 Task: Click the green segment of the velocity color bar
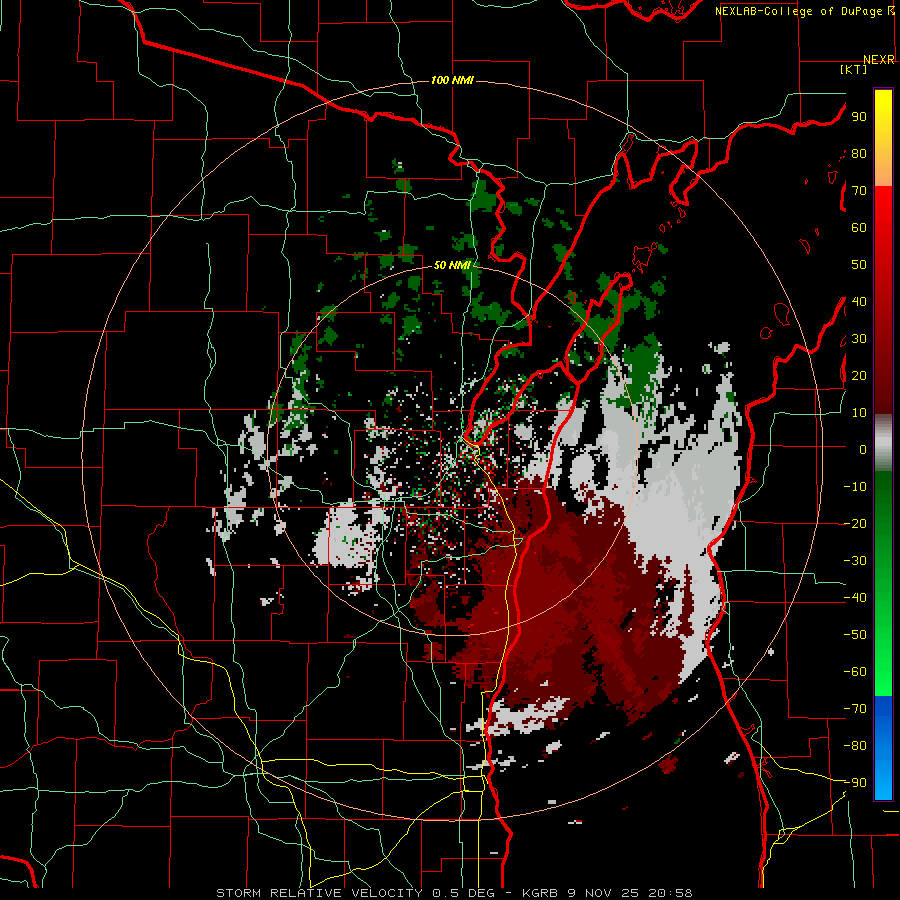(x=883, y=583)
